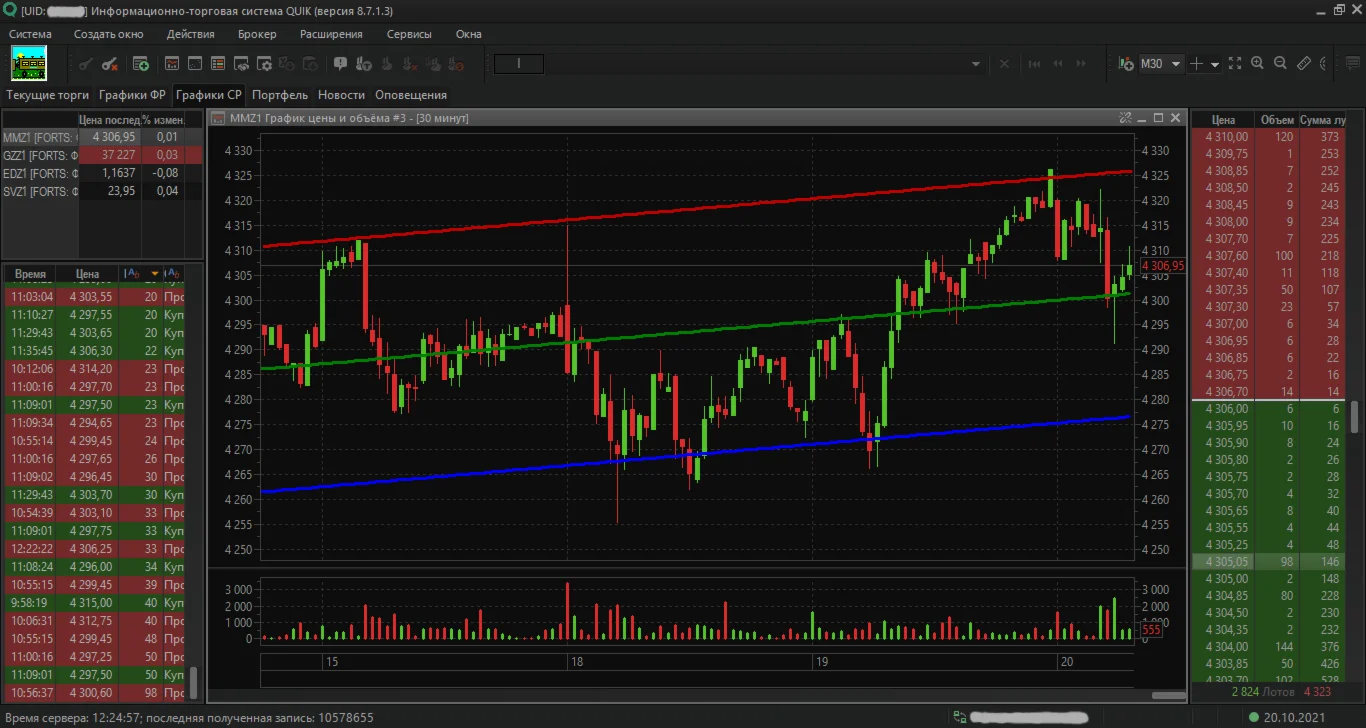
Task: Expand the long empty combo box dropdown
Action: 977,64
